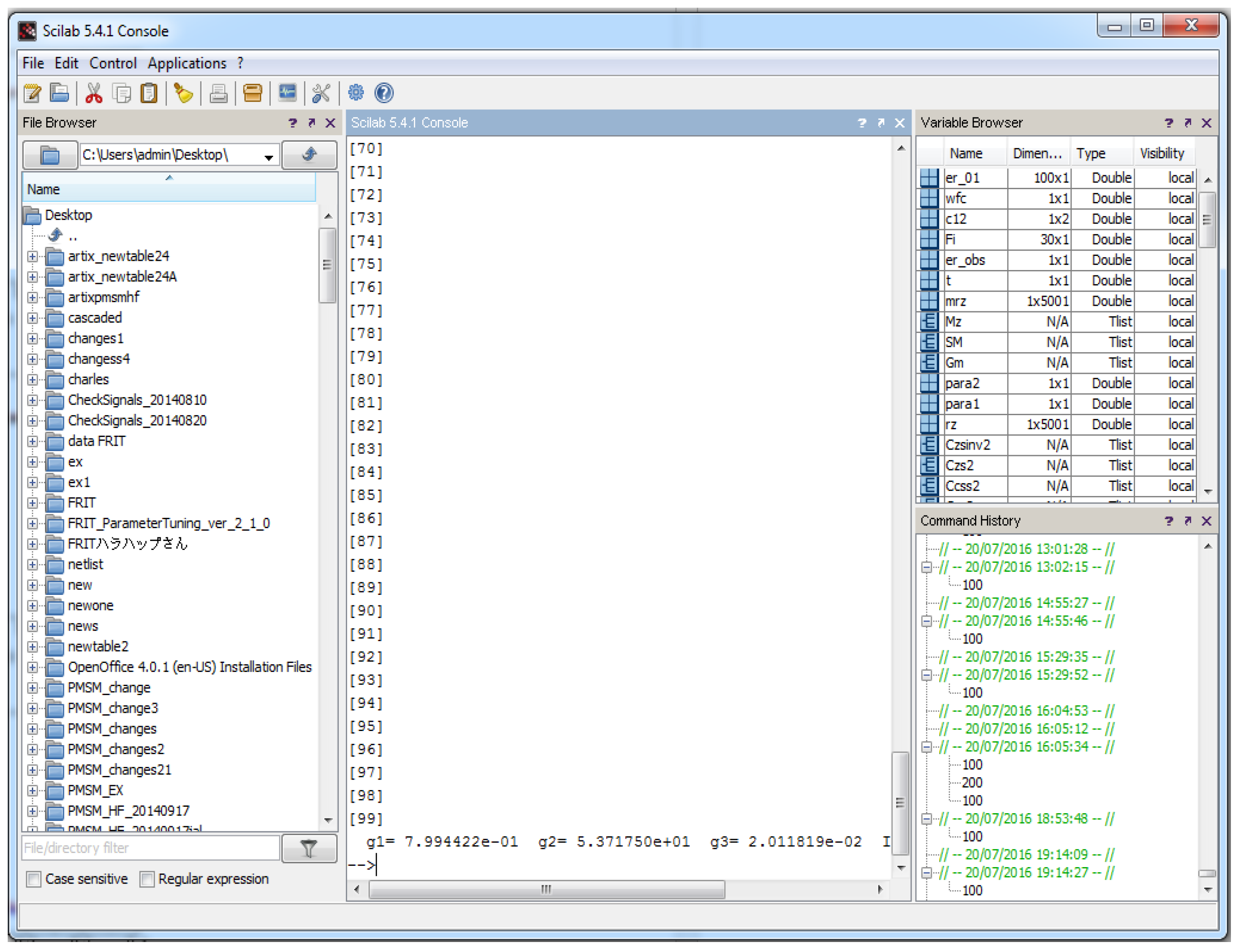This screenshot has height=952, width=1240.
Task: Toggle the Regular expression checkbox
Action: 147,879
